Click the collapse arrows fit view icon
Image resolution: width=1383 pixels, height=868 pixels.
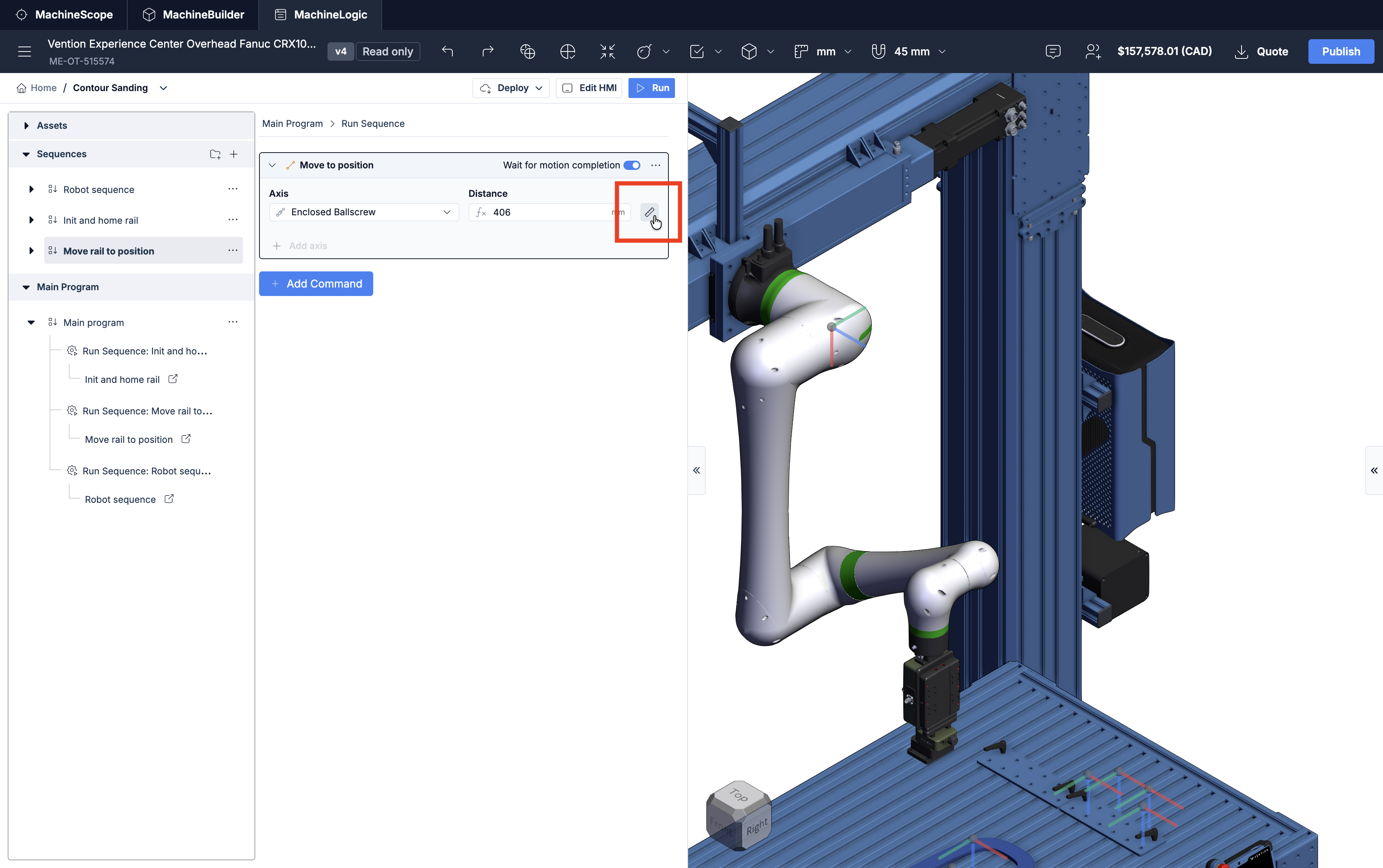(607, 52)
